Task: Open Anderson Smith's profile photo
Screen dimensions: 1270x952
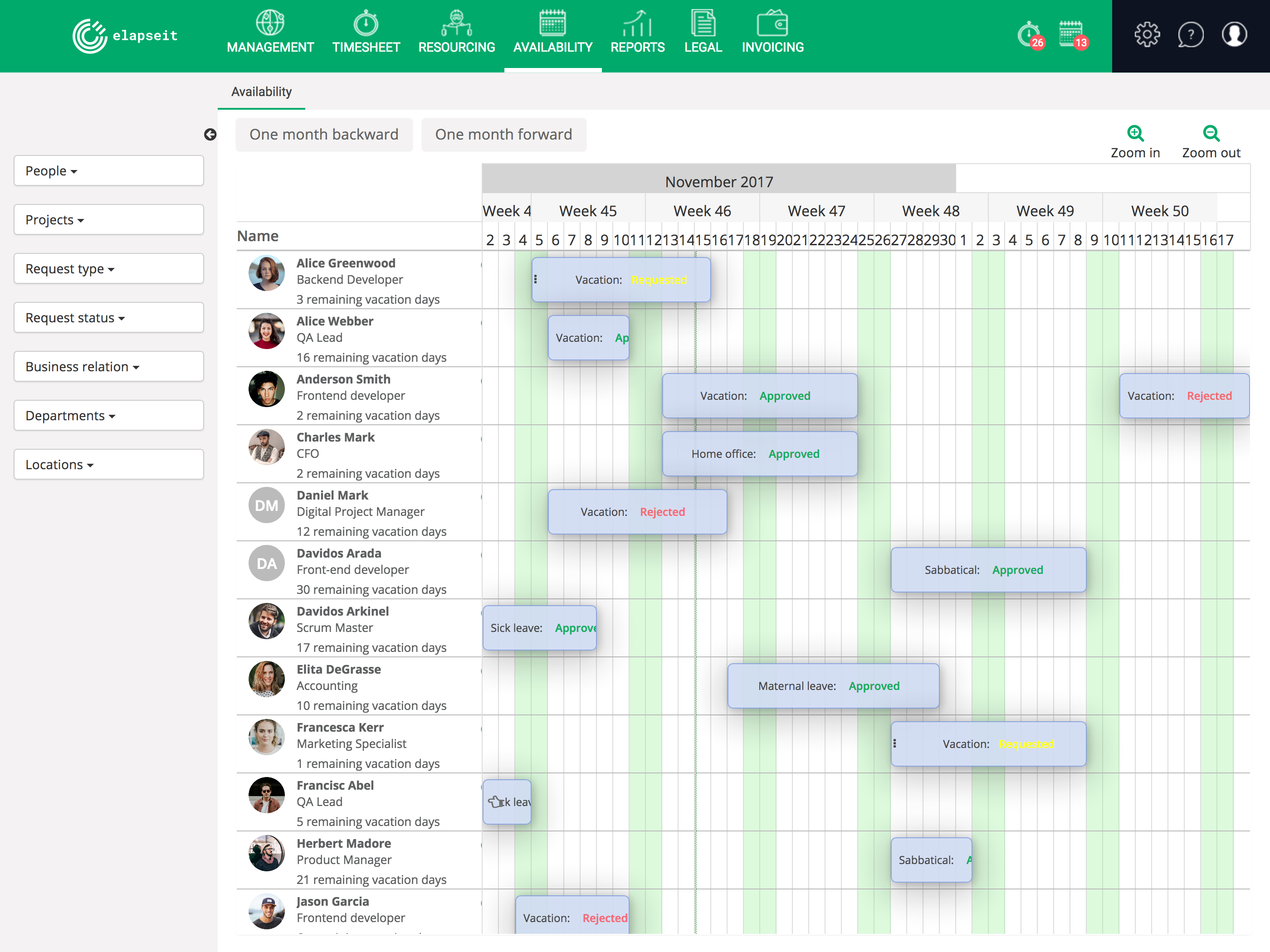Action: point(266,389)
